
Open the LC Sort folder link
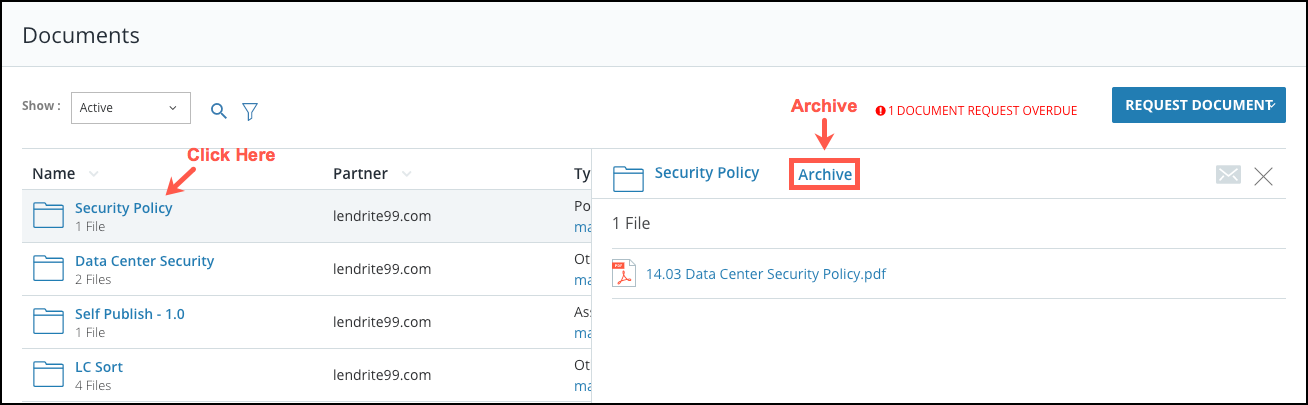click(x=99, y=367)
